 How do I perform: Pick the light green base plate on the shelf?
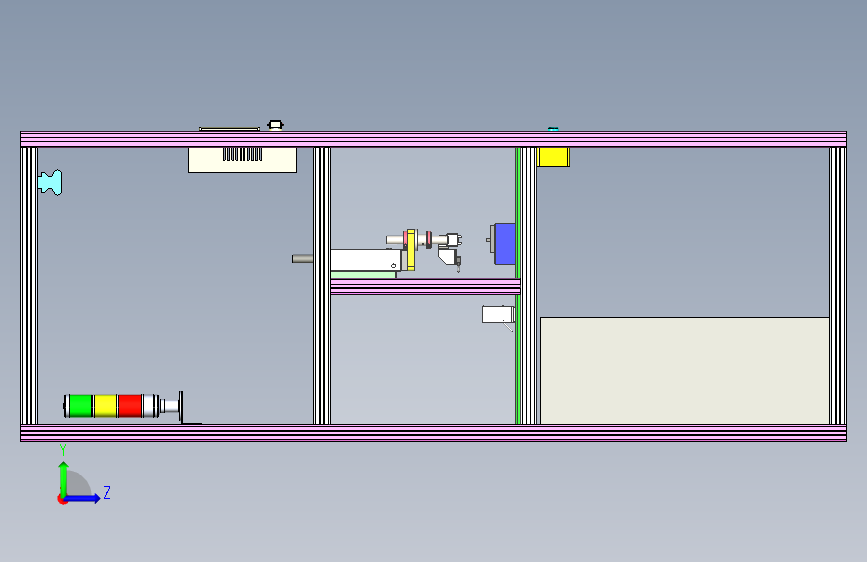[x=363, y=275]
